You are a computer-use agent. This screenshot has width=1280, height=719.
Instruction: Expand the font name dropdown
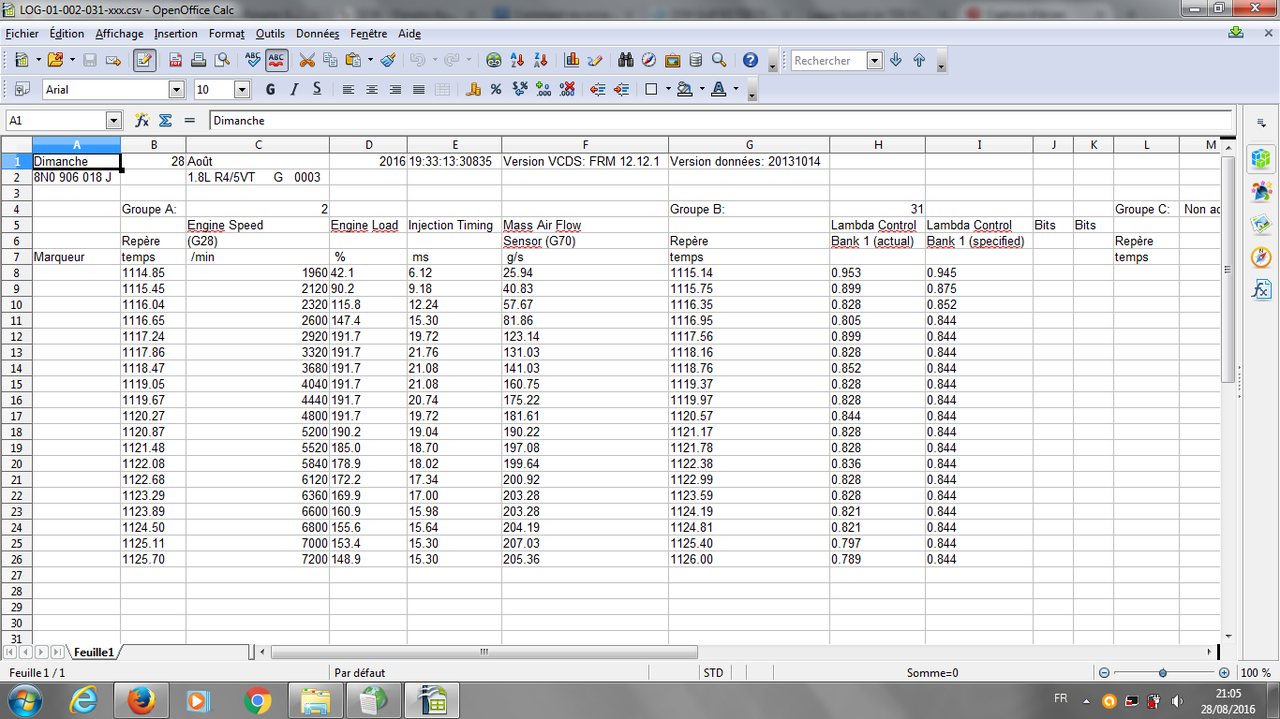pyautogui.click(x=177, y=90)
